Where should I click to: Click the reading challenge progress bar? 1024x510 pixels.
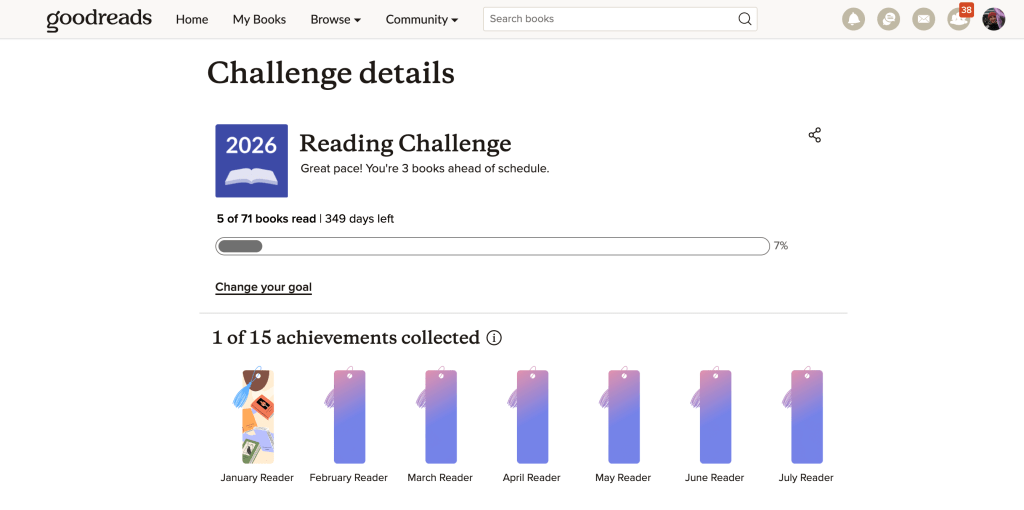[492, 246]
